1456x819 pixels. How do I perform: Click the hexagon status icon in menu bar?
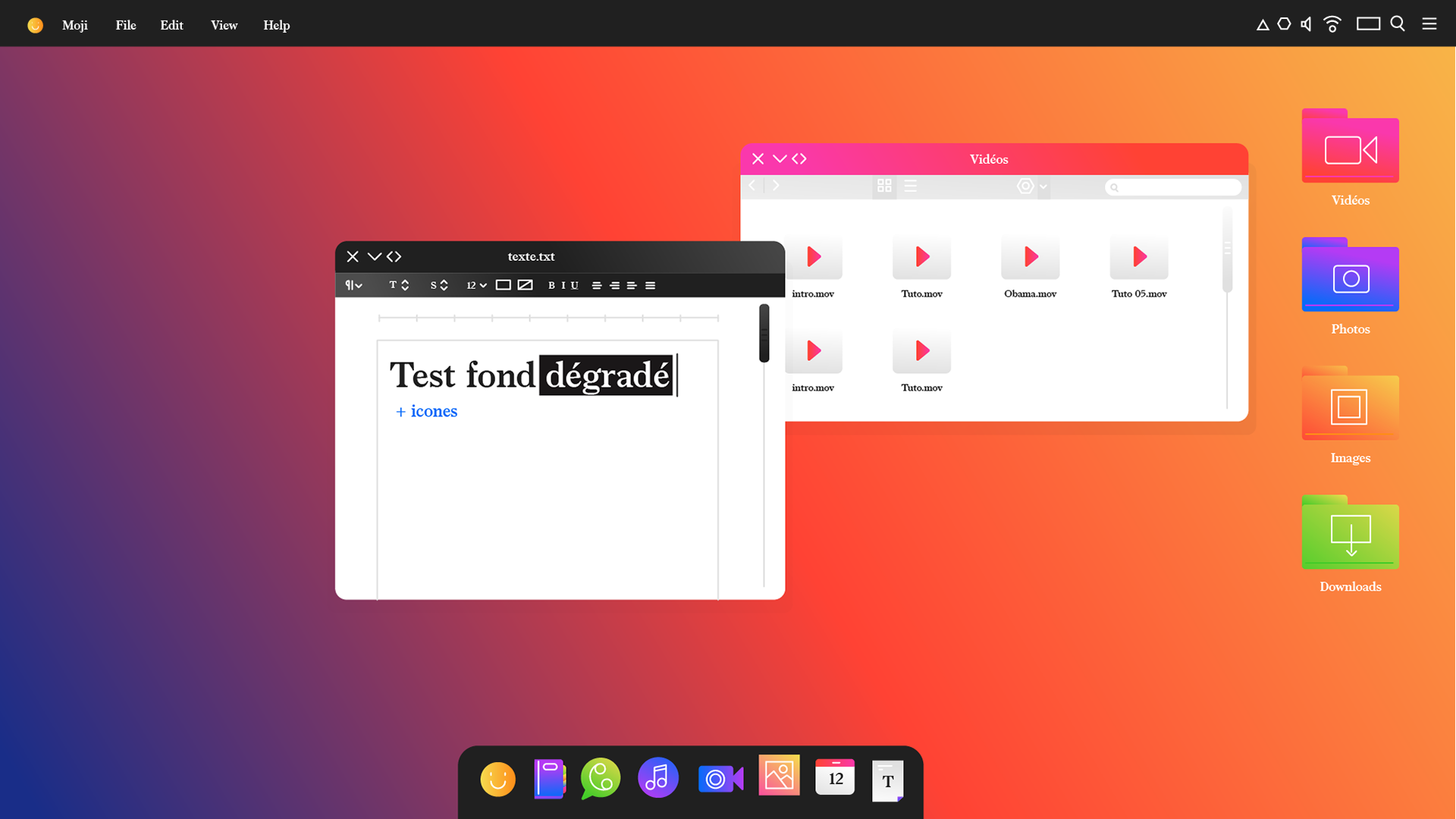pos(1284,24)
